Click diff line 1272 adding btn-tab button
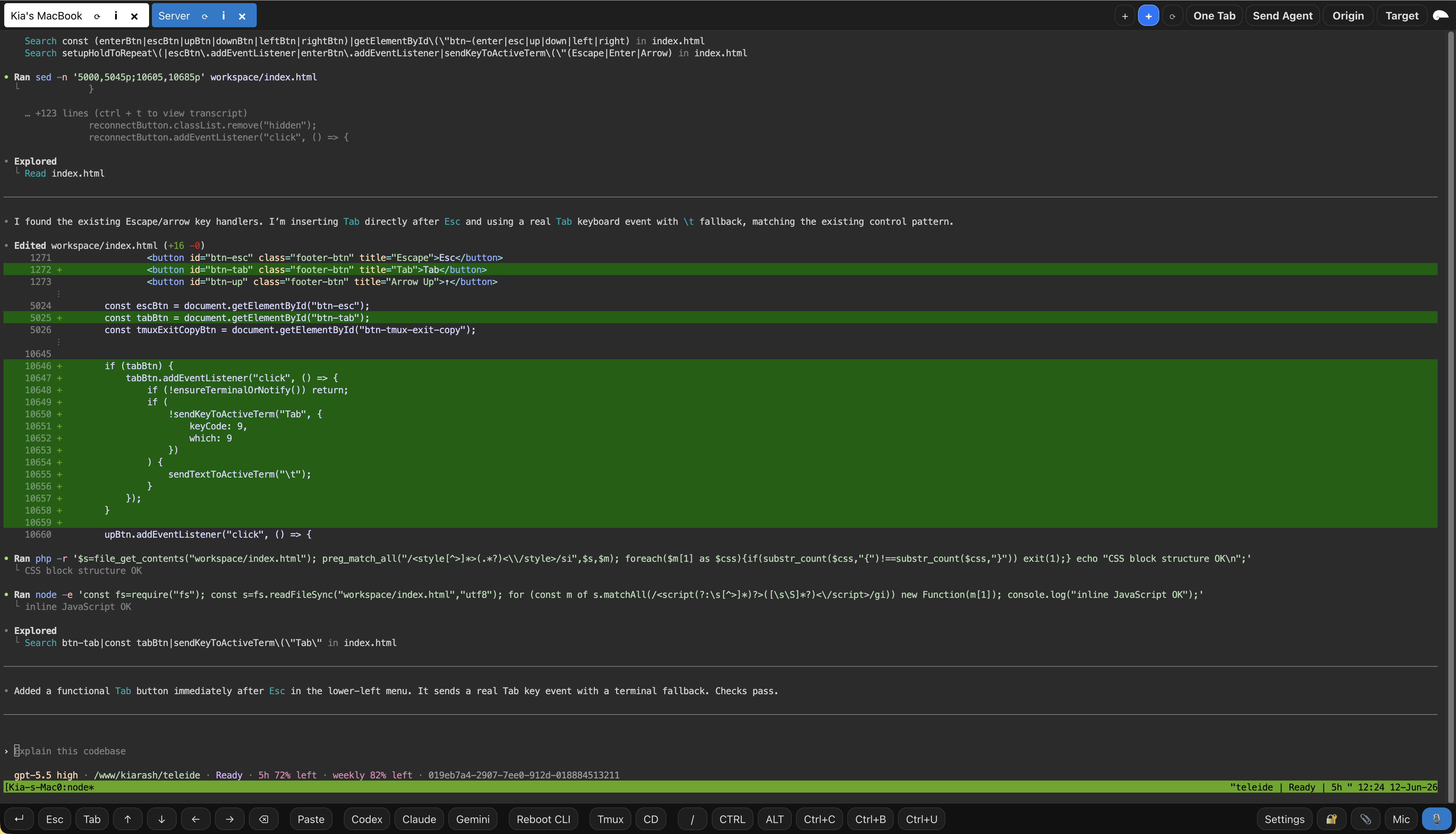Image resolution: width=1456 pixels, height=834 pixels. (721, 270)
